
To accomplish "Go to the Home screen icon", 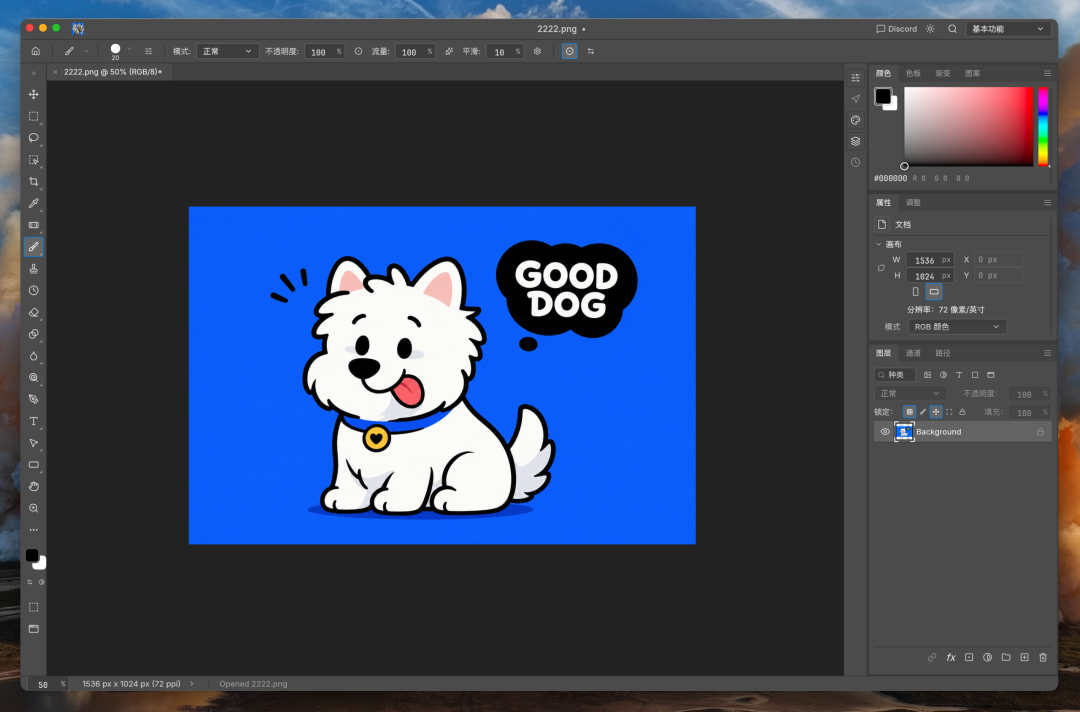I will tap(36, 51).
